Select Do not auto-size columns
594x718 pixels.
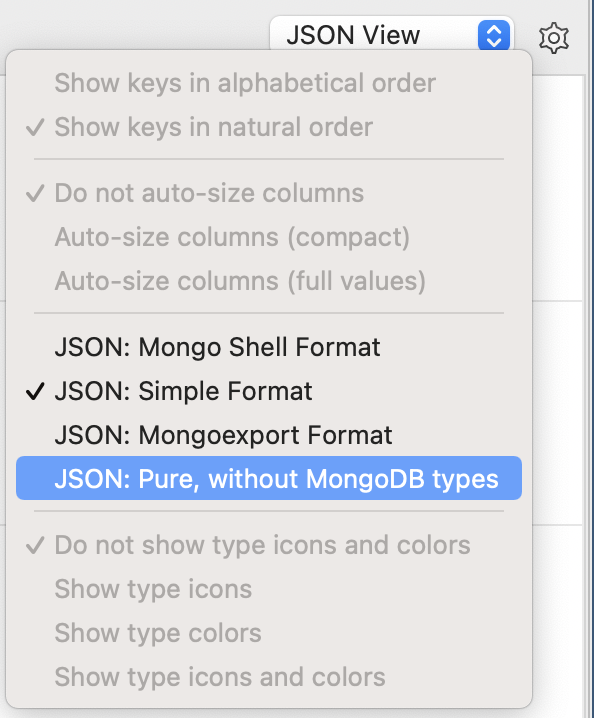click(x=269, y=193)
